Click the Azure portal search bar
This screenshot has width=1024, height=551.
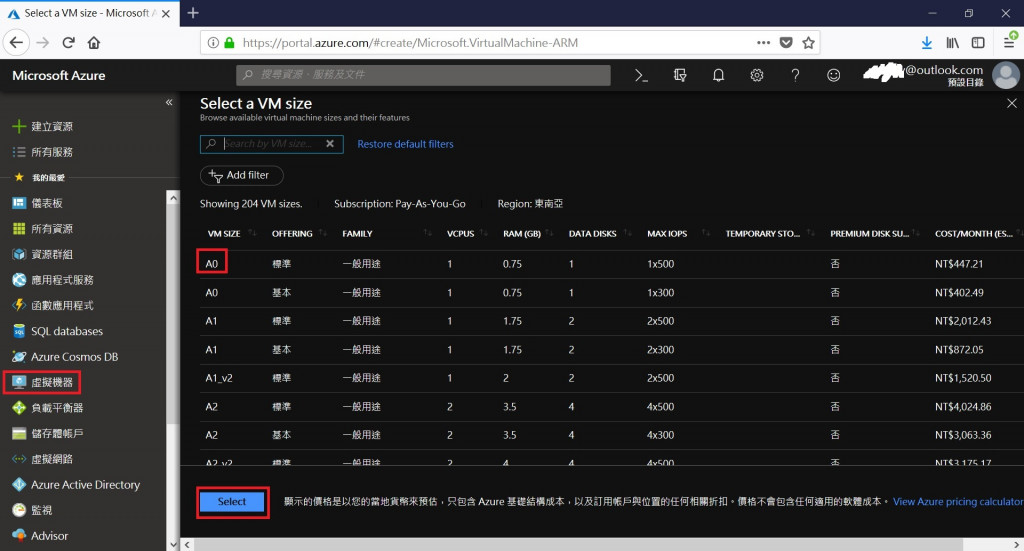point(423,75)
